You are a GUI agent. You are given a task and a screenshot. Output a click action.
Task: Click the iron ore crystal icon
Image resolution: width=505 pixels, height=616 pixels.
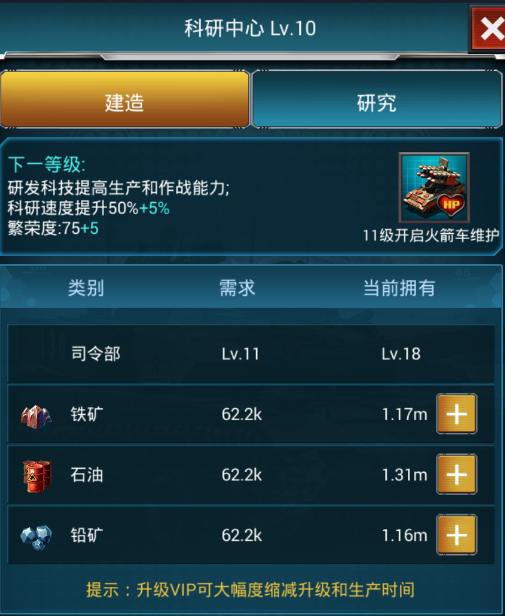pos(36,416)
